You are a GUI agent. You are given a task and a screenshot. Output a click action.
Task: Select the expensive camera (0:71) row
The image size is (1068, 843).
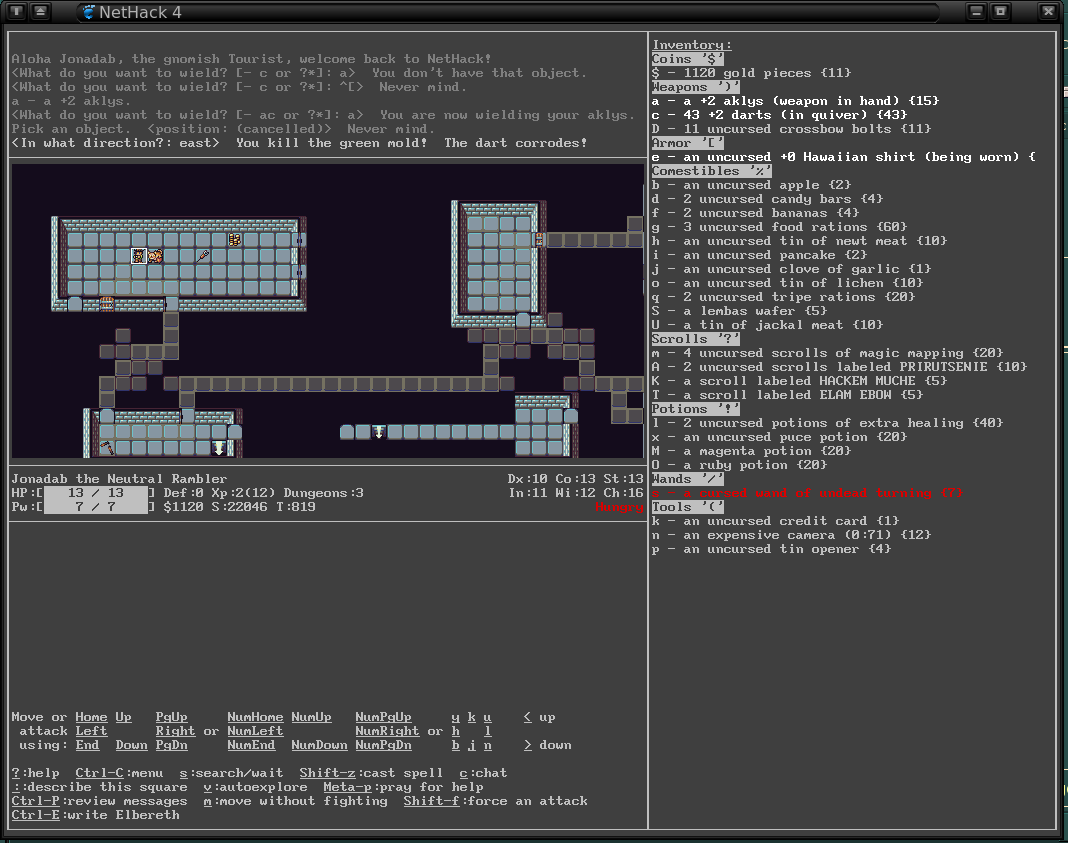[x=791, y=535]
